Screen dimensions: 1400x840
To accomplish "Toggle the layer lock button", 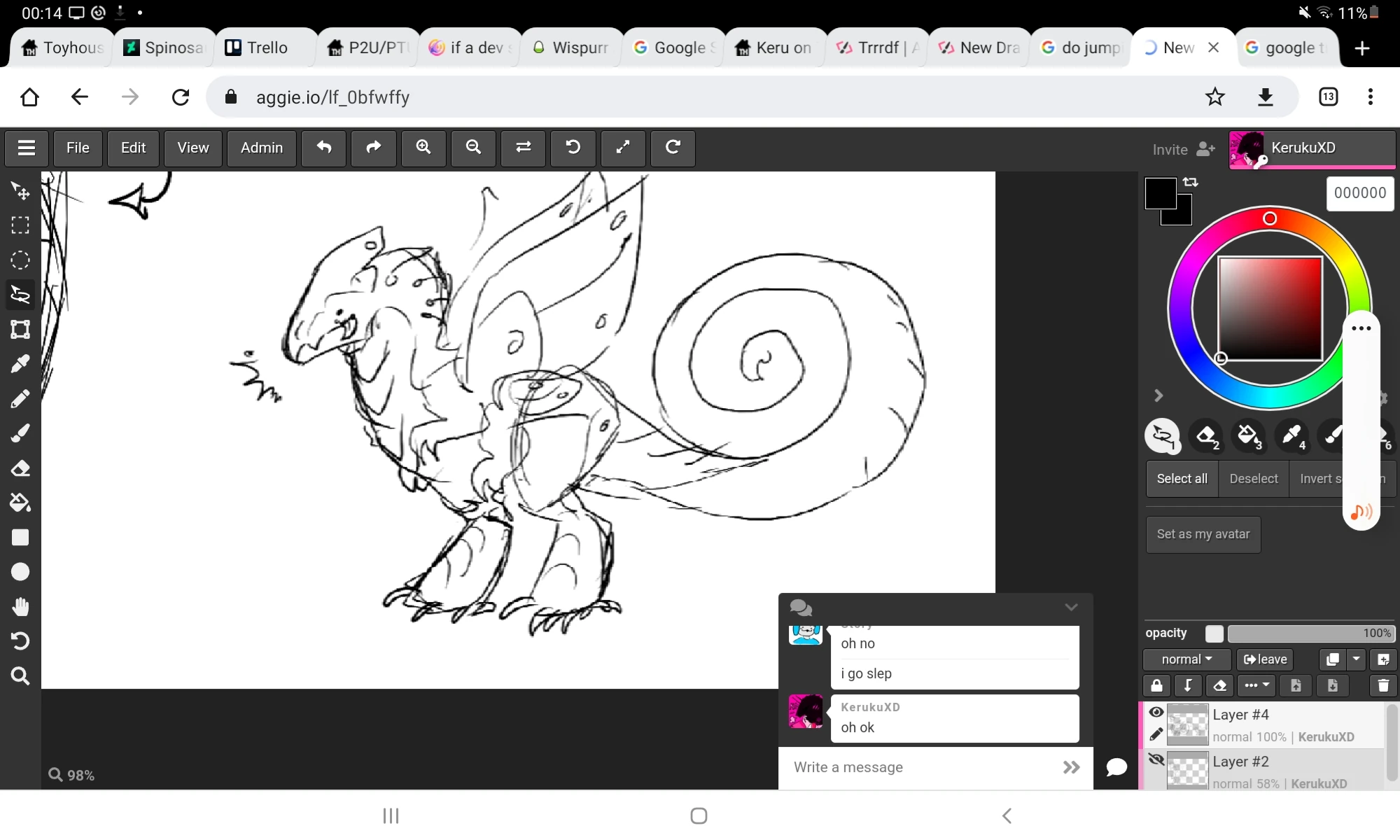I will pos(1156,685).
